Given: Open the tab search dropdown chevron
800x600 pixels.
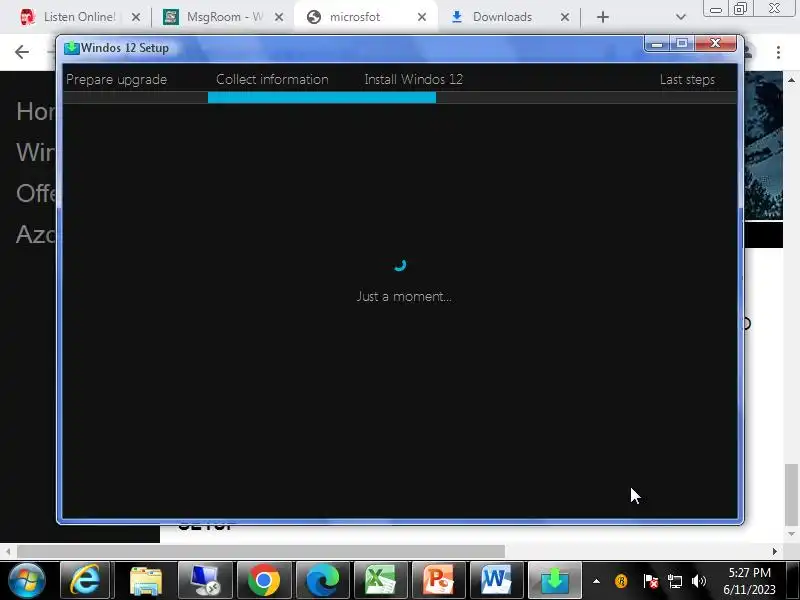Looking at the screenshot, I should click(681, 17).
